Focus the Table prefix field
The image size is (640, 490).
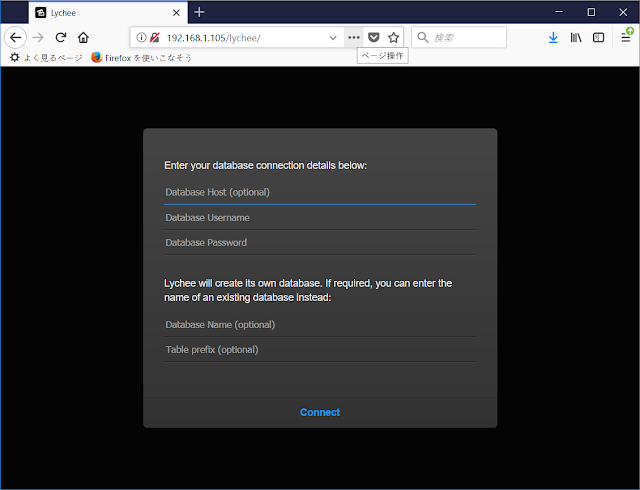pyautogui.click(x=320, y=350)
